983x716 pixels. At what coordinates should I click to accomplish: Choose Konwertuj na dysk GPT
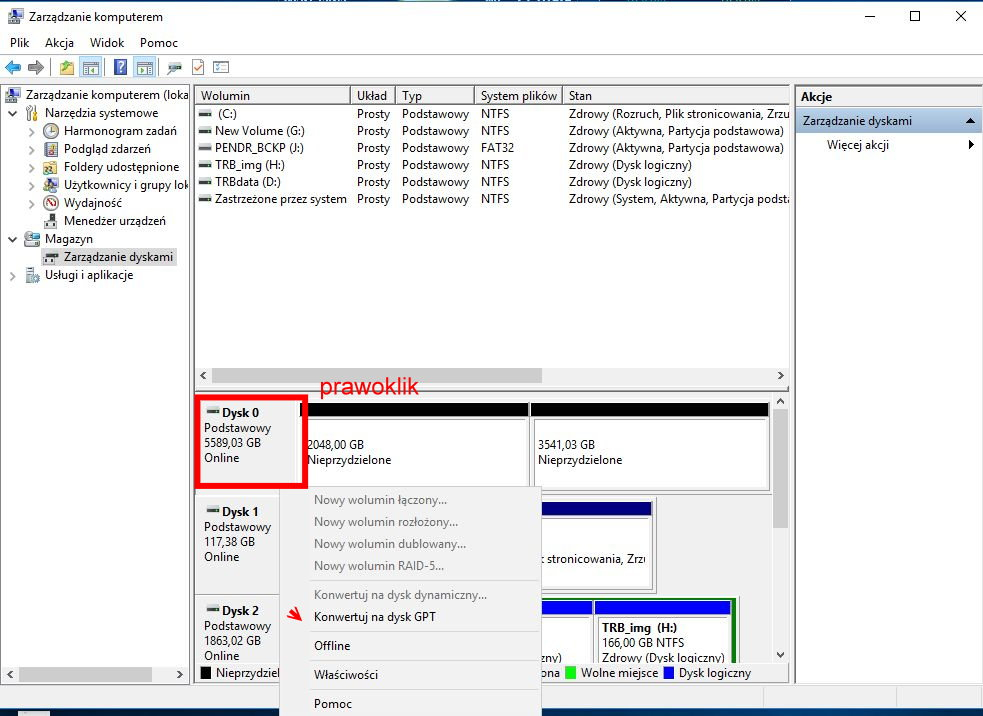coord(374,617)
